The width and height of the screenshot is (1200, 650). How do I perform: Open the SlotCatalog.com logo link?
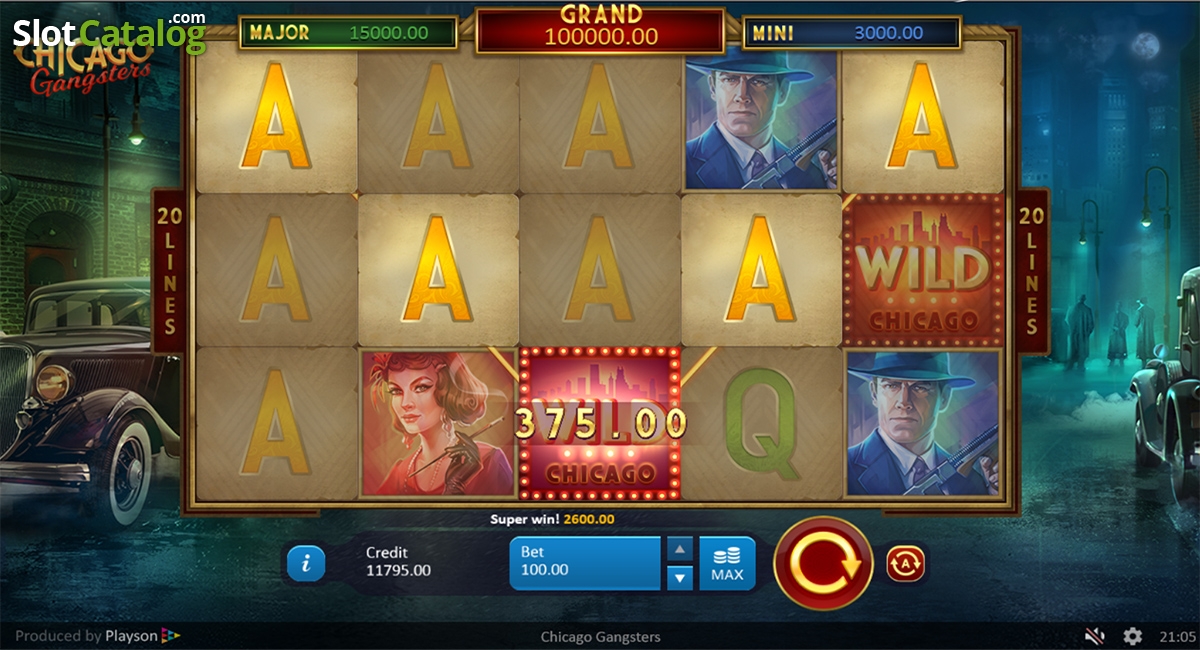click(x=109, y=32)
